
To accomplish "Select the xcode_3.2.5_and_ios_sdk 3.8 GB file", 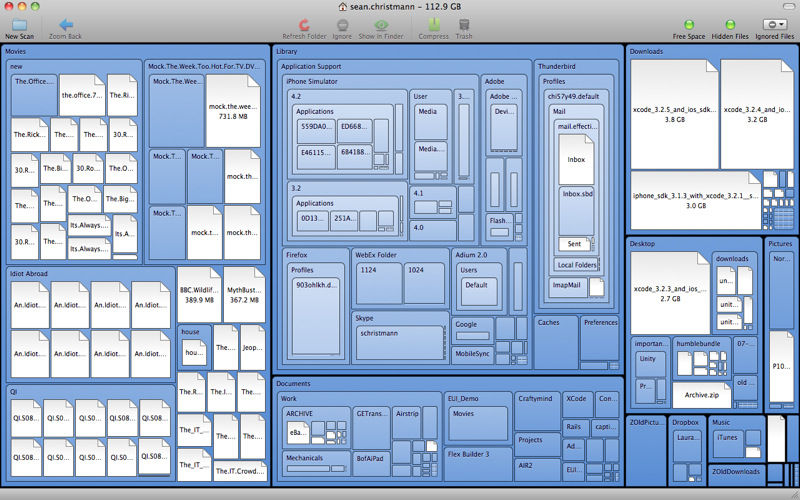I will 674,114.
